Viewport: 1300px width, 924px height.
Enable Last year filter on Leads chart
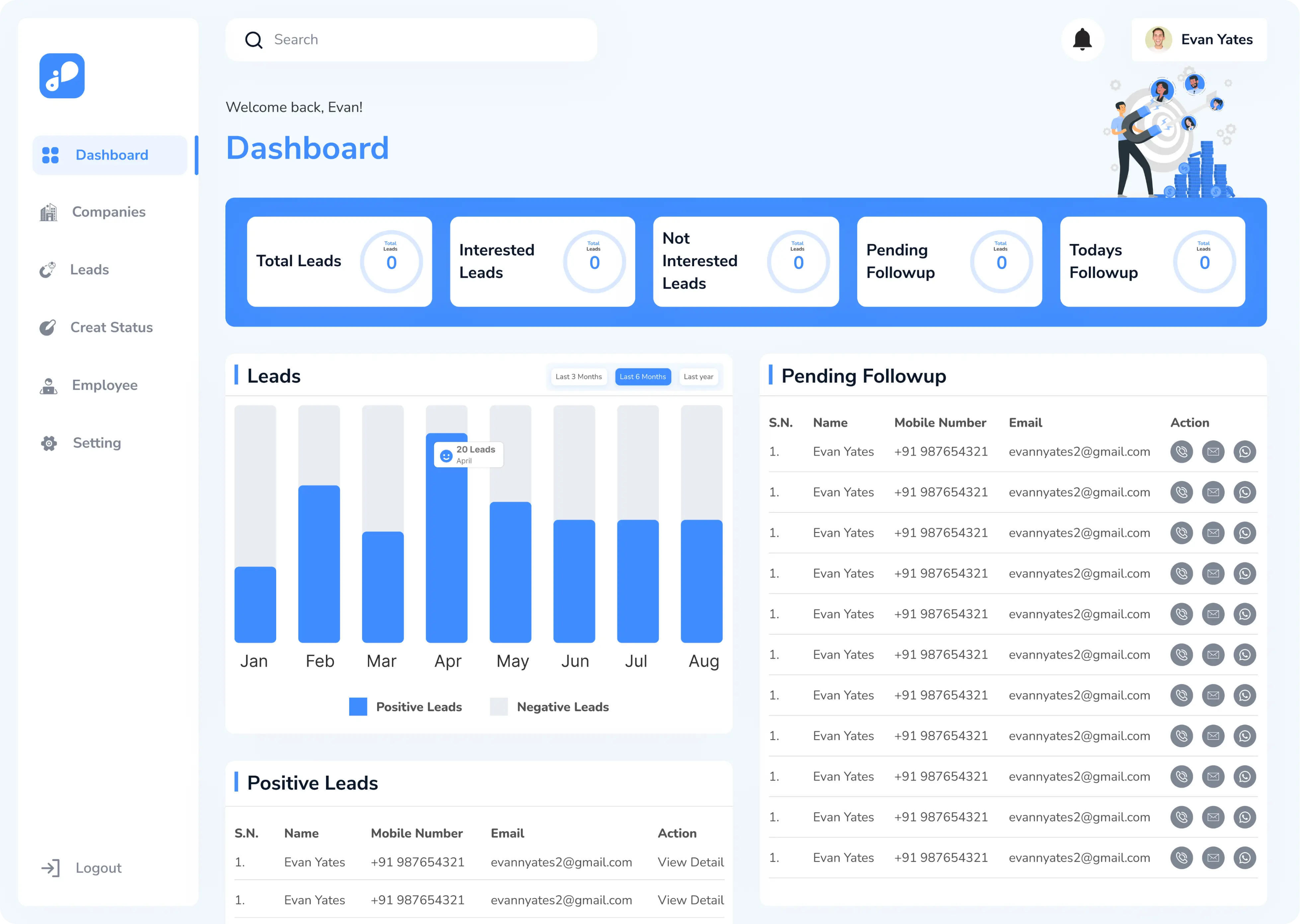[699, 376]
